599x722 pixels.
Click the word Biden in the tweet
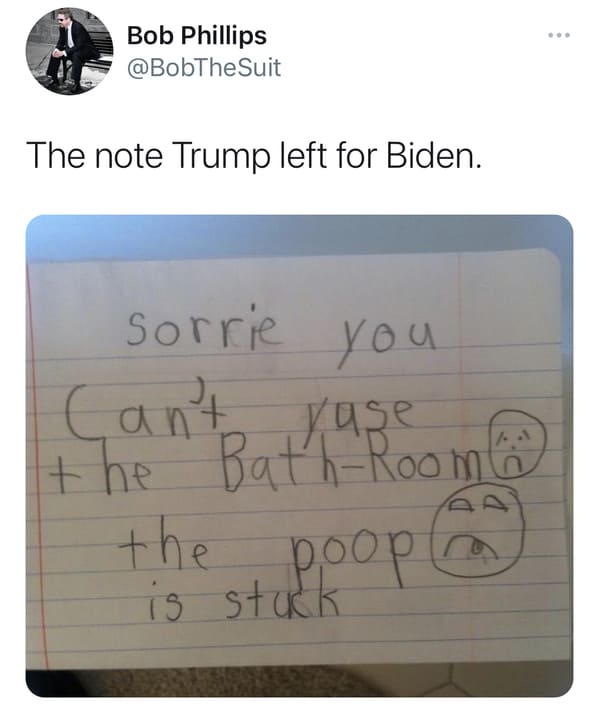(433, 155)
